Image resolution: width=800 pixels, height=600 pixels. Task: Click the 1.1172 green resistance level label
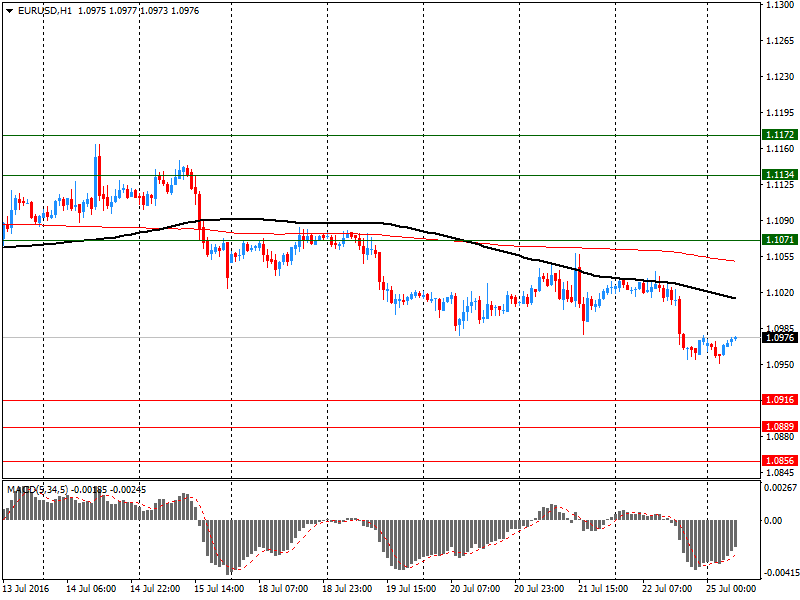[780, 135]
